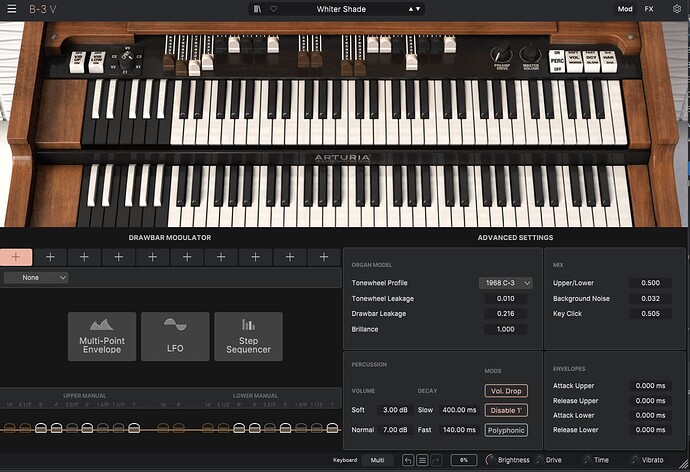
Task: Adjust the Vibrato macro knob
Action: [635, 460]
